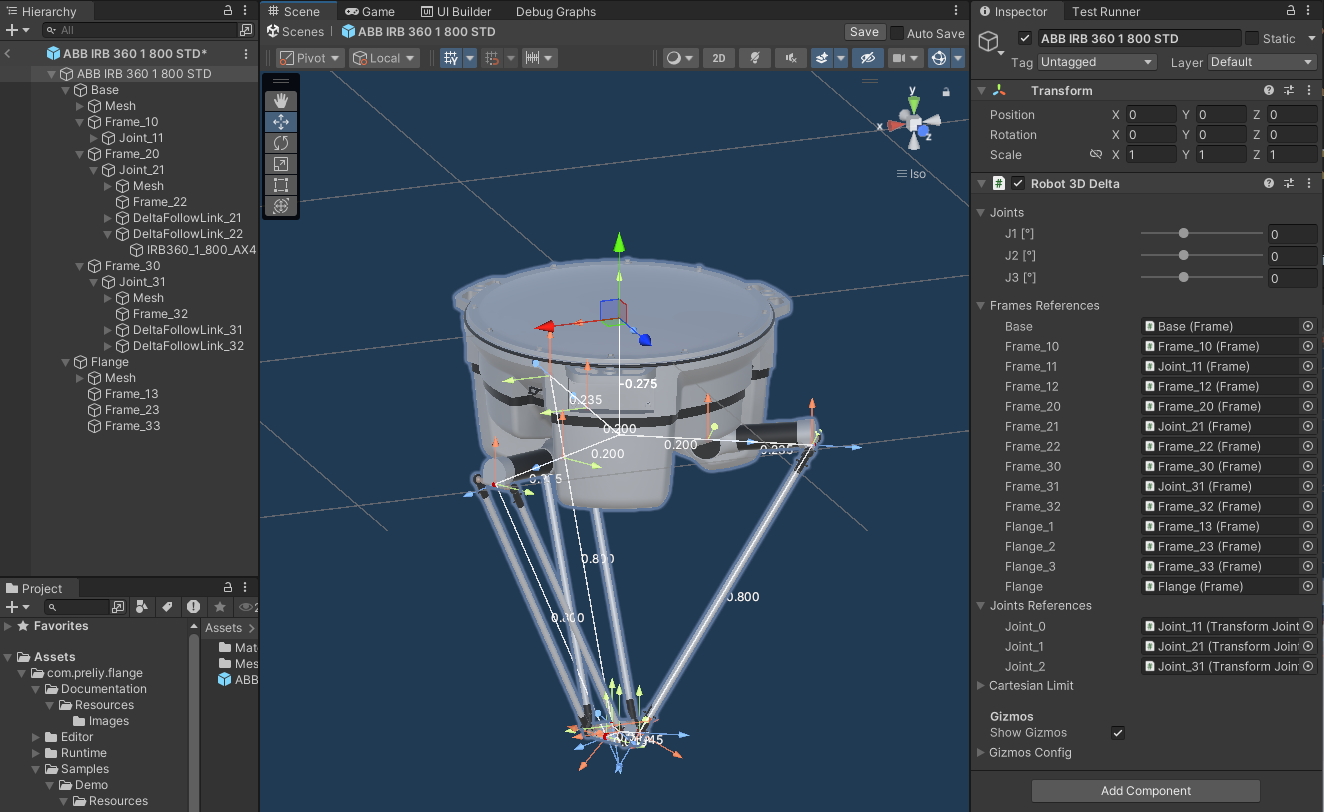Open the Hierarchy panel three-dot menu
The width and height of the screenshot is (1324, 812).
tap(245, 11)
